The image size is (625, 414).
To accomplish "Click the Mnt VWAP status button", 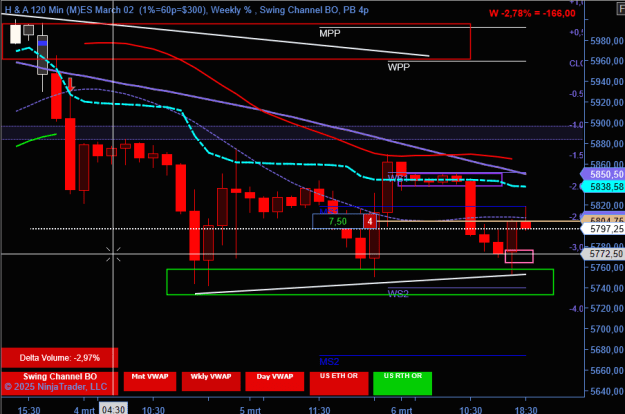I will (150, 381).
